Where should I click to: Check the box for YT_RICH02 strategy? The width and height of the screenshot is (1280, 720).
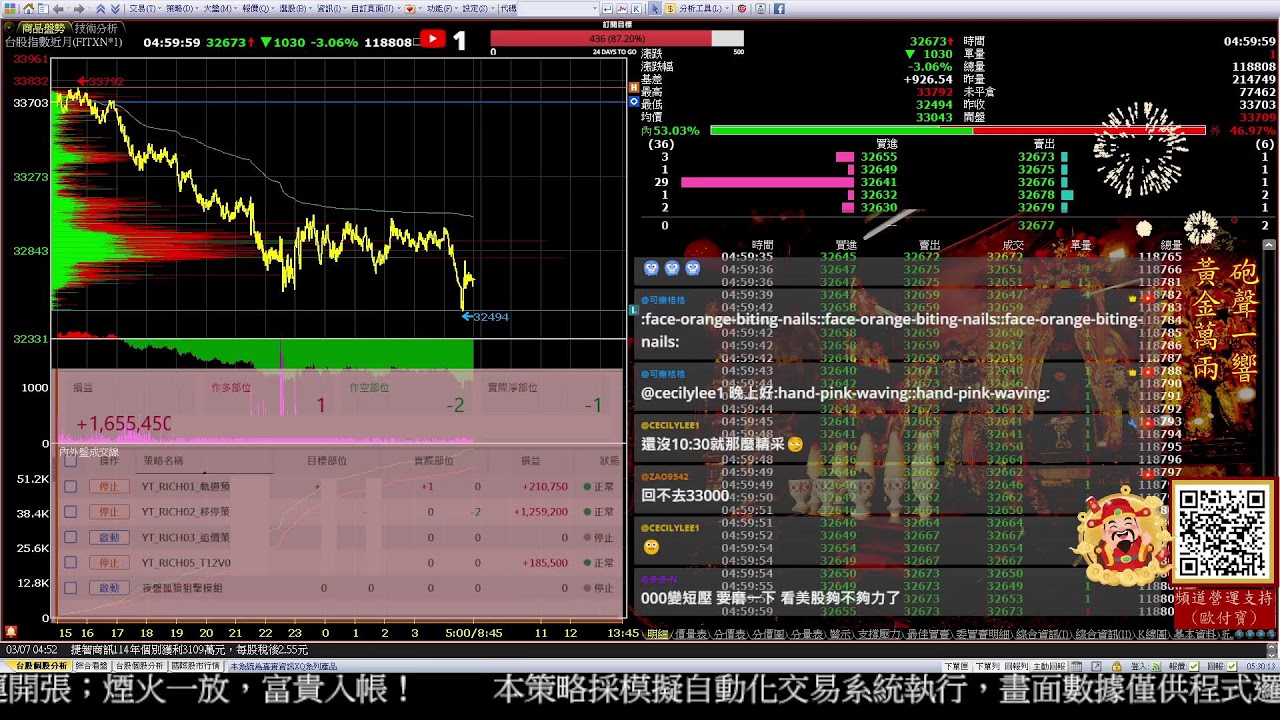tap(70, 512)
